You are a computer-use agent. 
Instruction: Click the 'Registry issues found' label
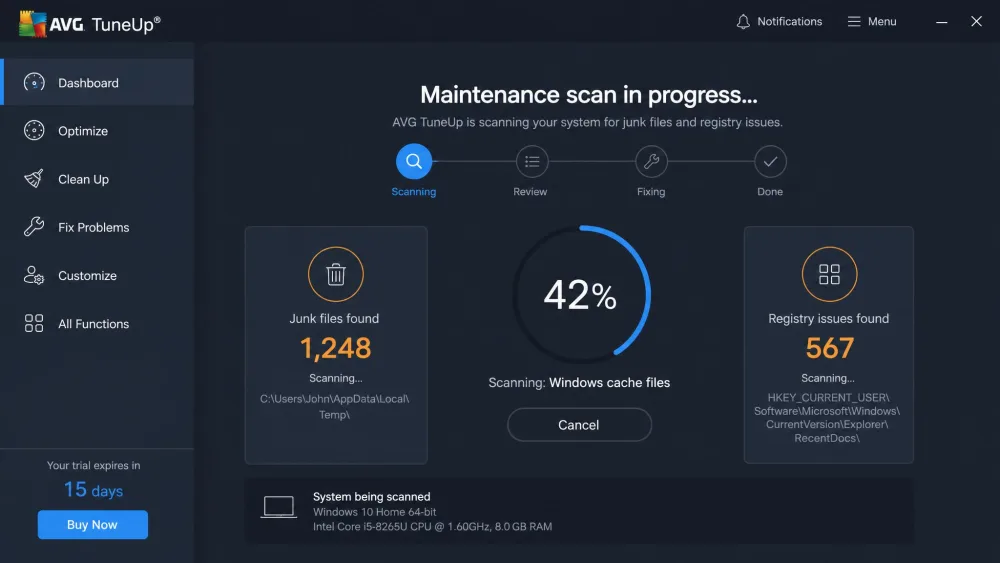pyautogui.click(x=828, y=318)
